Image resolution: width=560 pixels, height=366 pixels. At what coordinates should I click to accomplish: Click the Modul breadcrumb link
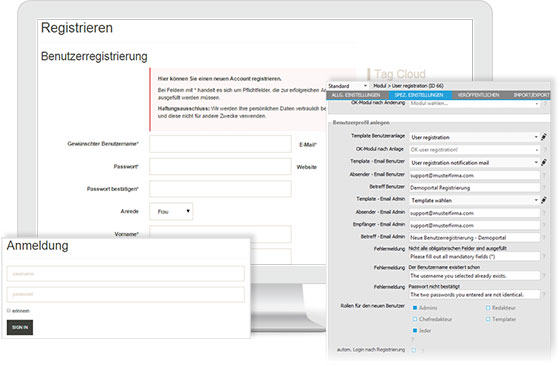click(x=380, y=86)
